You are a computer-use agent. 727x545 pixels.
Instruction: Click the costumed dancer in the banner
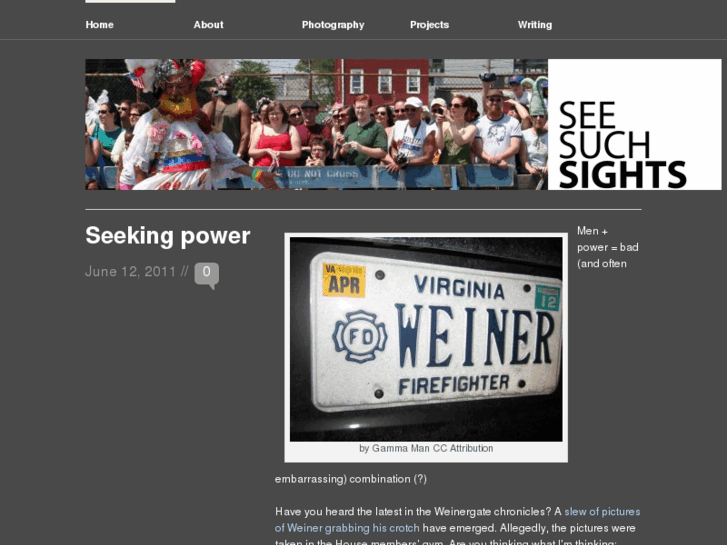(x=179, y=124)
